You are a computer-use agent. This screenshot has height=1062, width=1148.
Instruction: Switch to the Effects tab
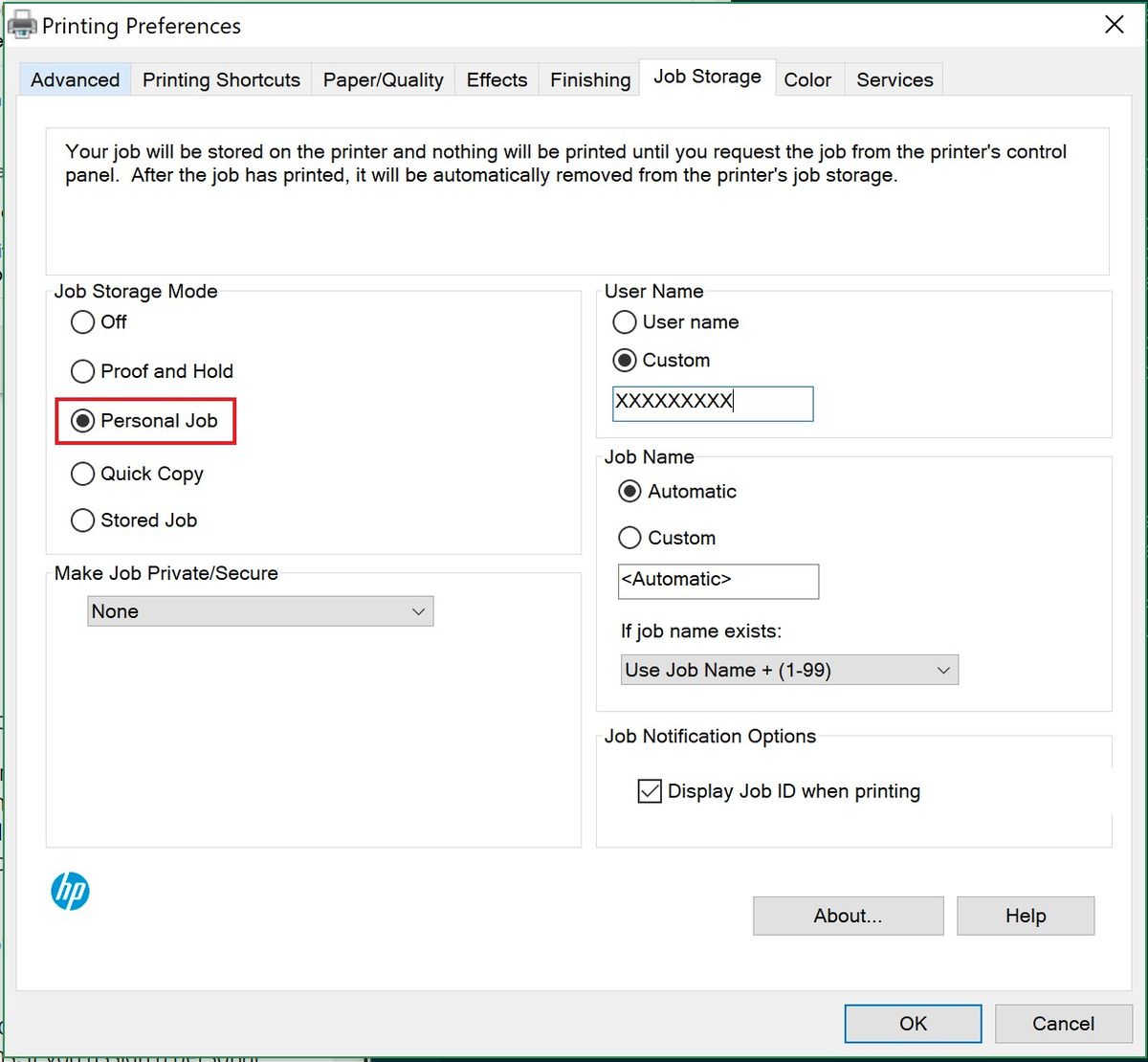click(x=497, y=79)
